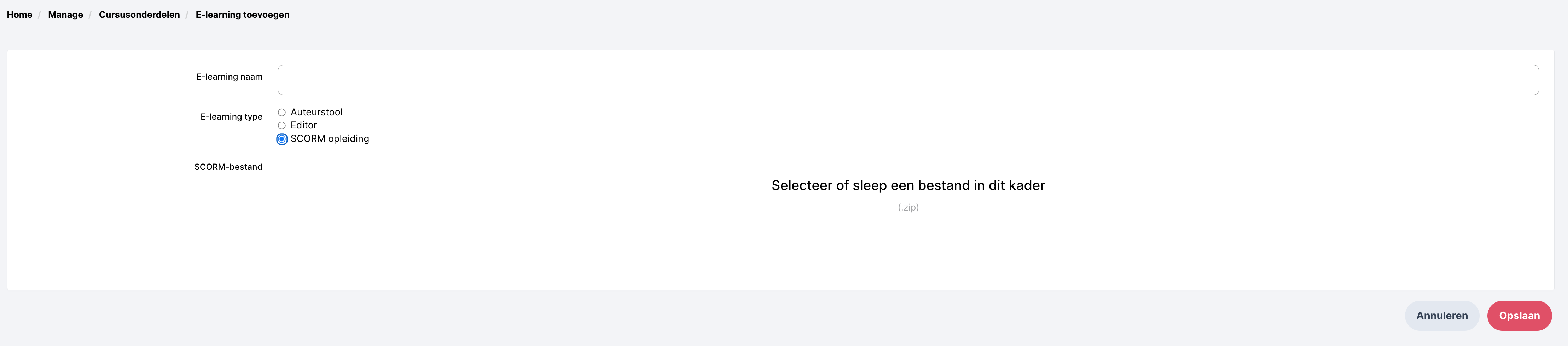Select the Auteurstool radio button
The height and width of the screenshot is (346, 1568).
coord(282,113)
